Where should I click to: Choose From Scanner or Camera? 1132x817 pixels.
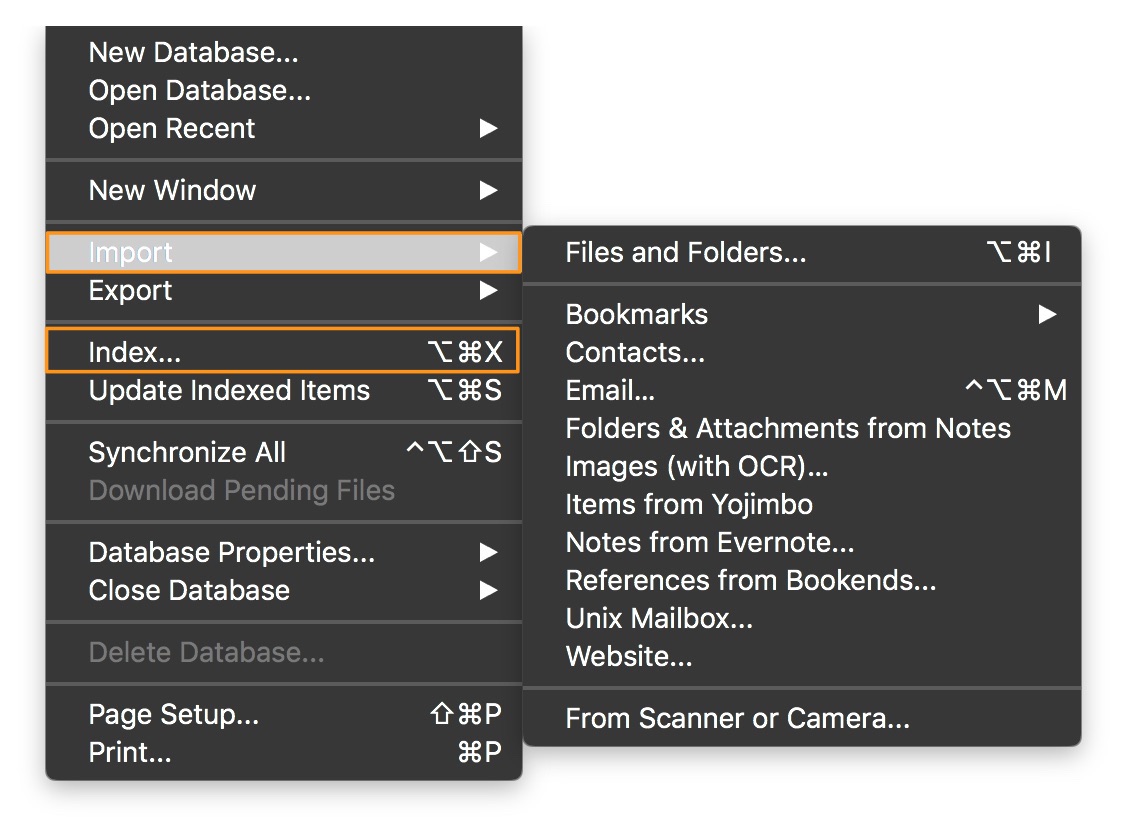[x=737, y=719]
